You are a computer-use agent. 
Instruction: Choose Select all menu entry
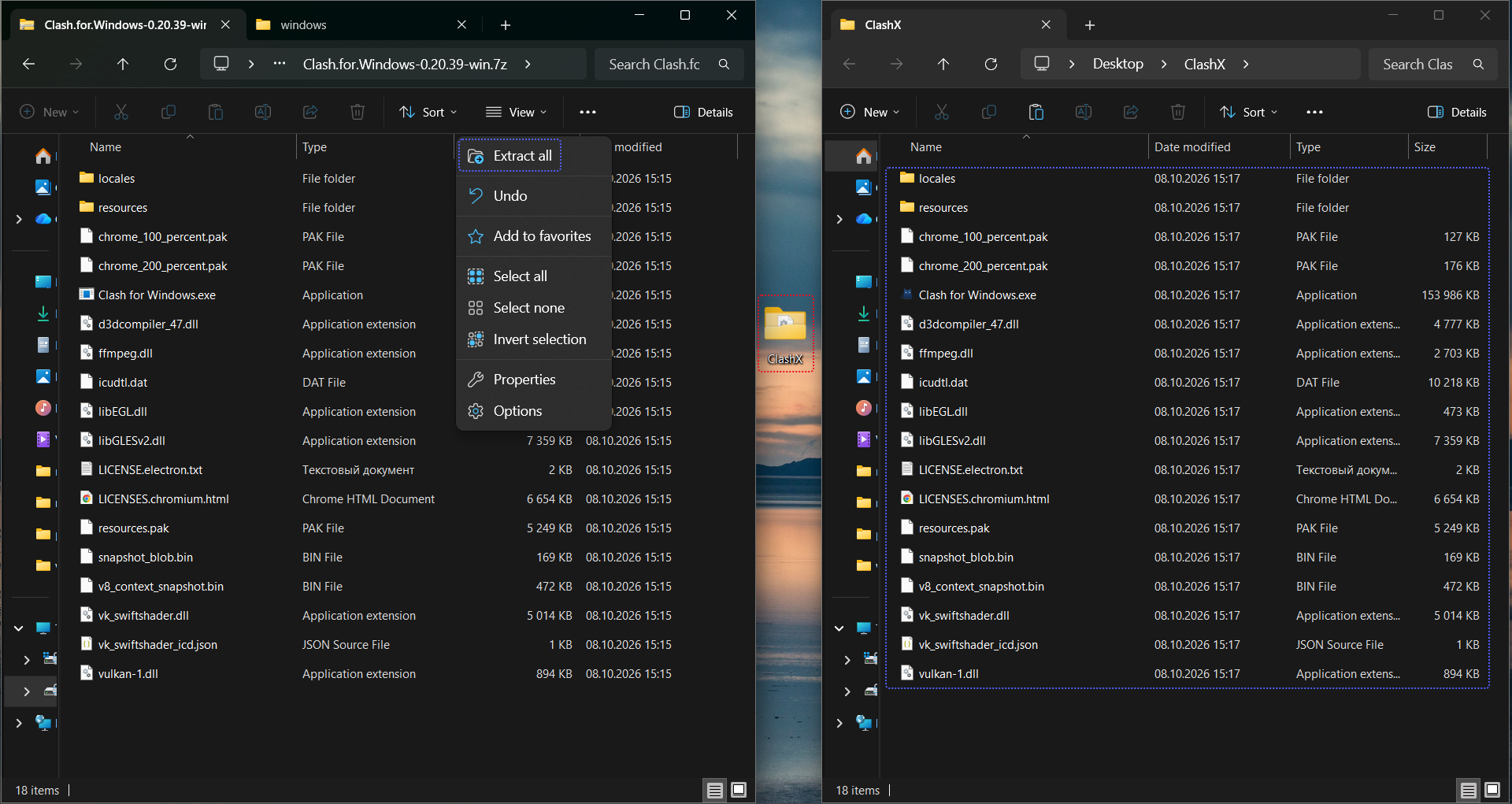click(534, 276)
